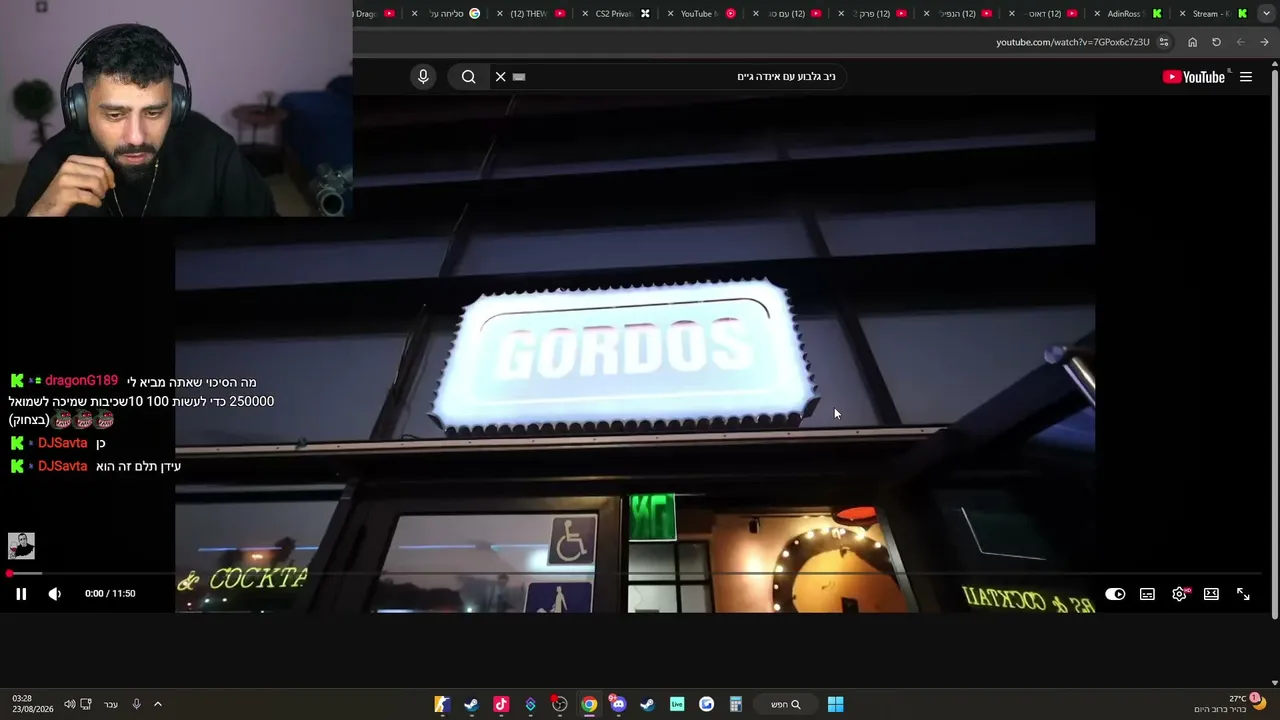This screenshot has width=1280, height=720.
Task: Open the profile of DJSavta saying כן
Action: tap(62, 443)
